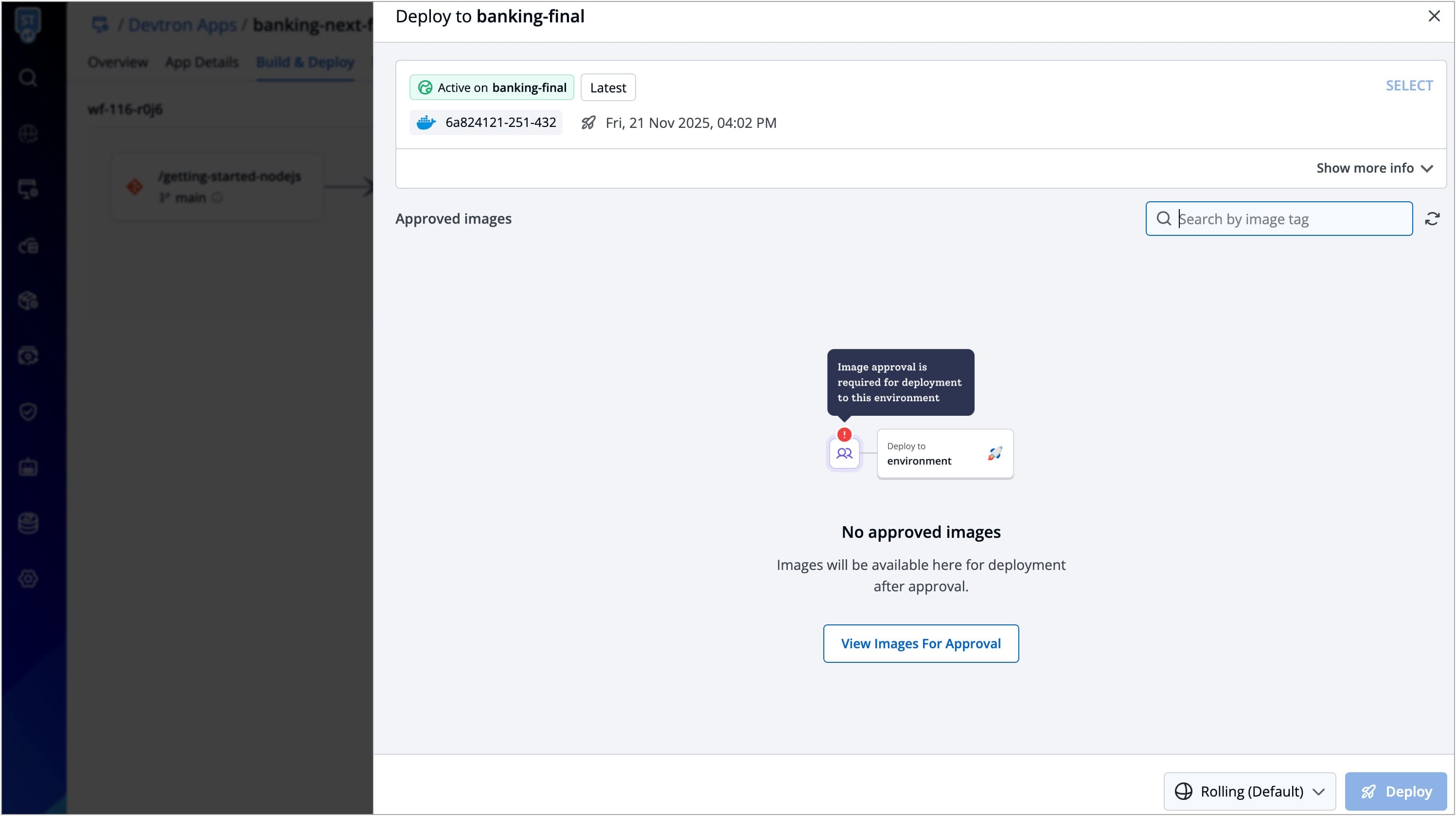This screenshot has width=1456, height=816.
Task: Open the global settings gear in sidebar
Action: 28,579
